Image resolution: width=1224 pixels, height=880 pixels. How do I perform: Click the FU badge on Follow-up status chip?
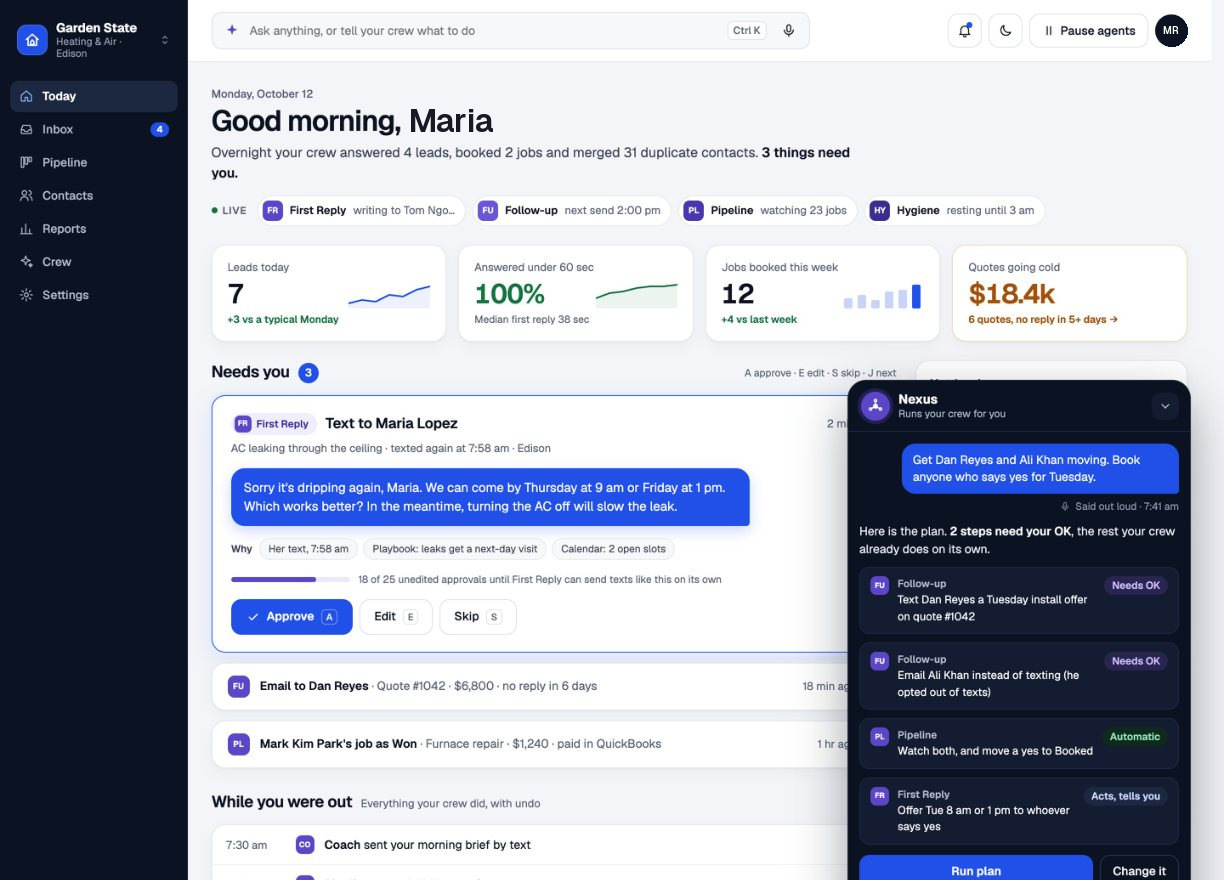pos(488,211)
